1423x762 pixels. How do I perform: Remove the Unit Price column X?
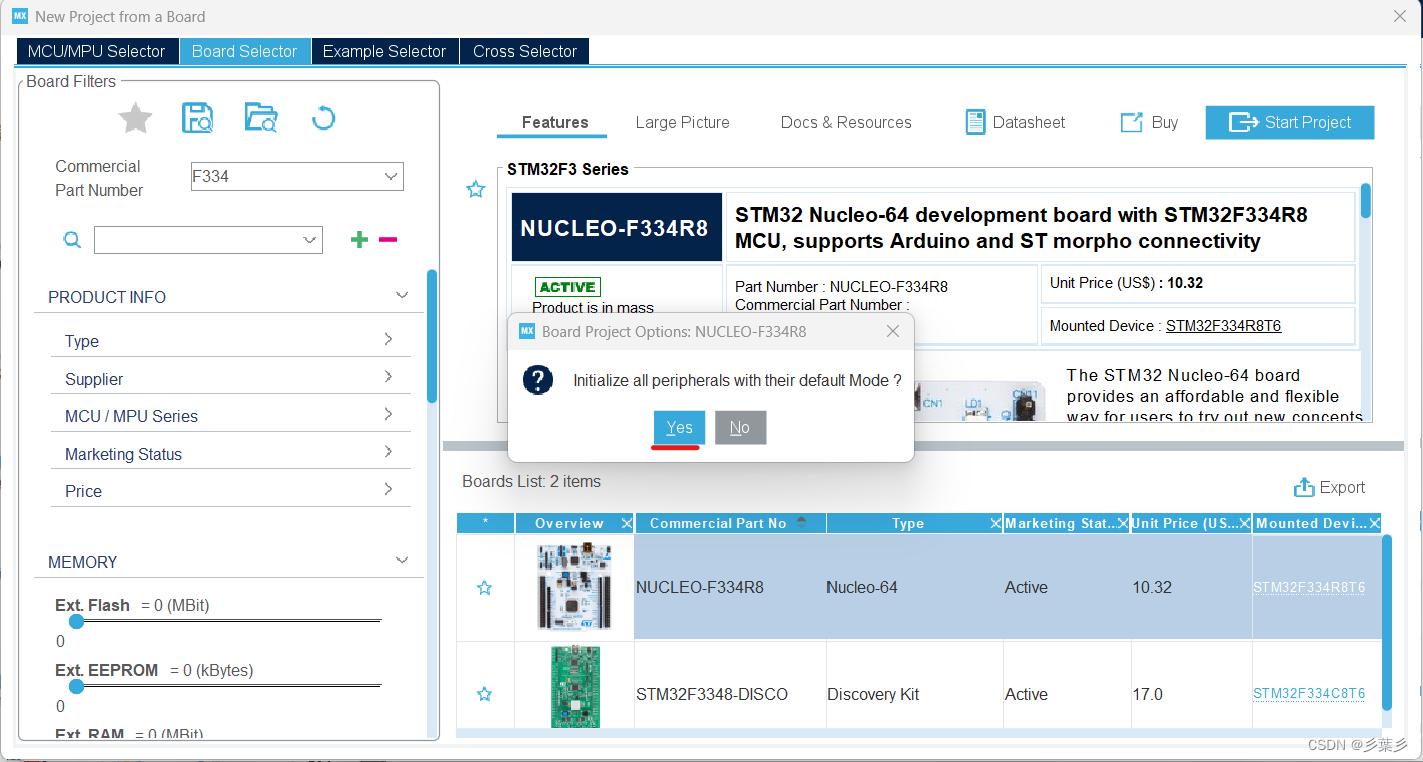[x=1245, y=523]
